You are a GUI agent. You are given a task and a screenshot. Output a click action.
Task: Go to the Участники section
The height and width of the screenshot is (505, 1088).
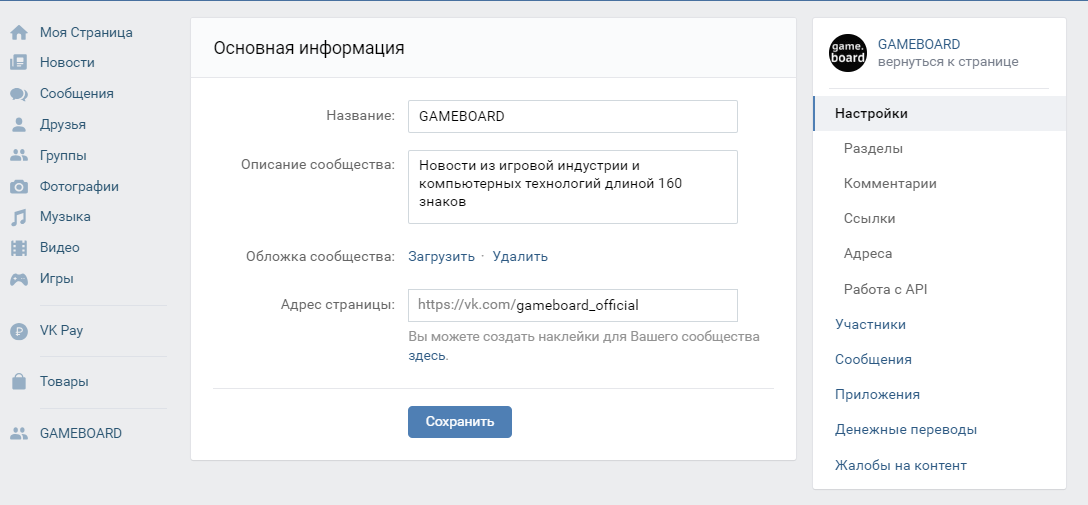(x=870, y=324)
